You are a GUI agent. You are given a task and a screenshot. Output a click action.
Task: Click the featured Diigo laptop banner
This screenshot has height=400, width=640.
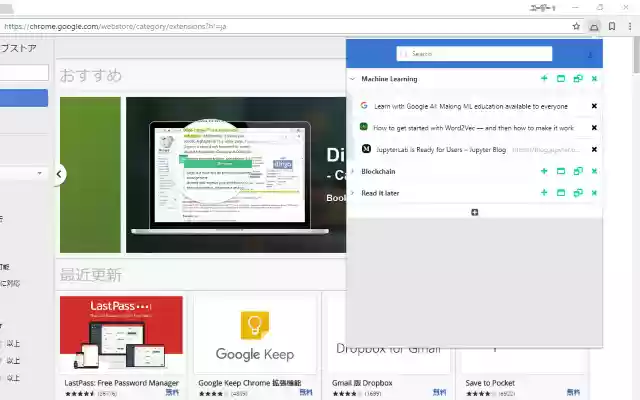tap(236, 175)
